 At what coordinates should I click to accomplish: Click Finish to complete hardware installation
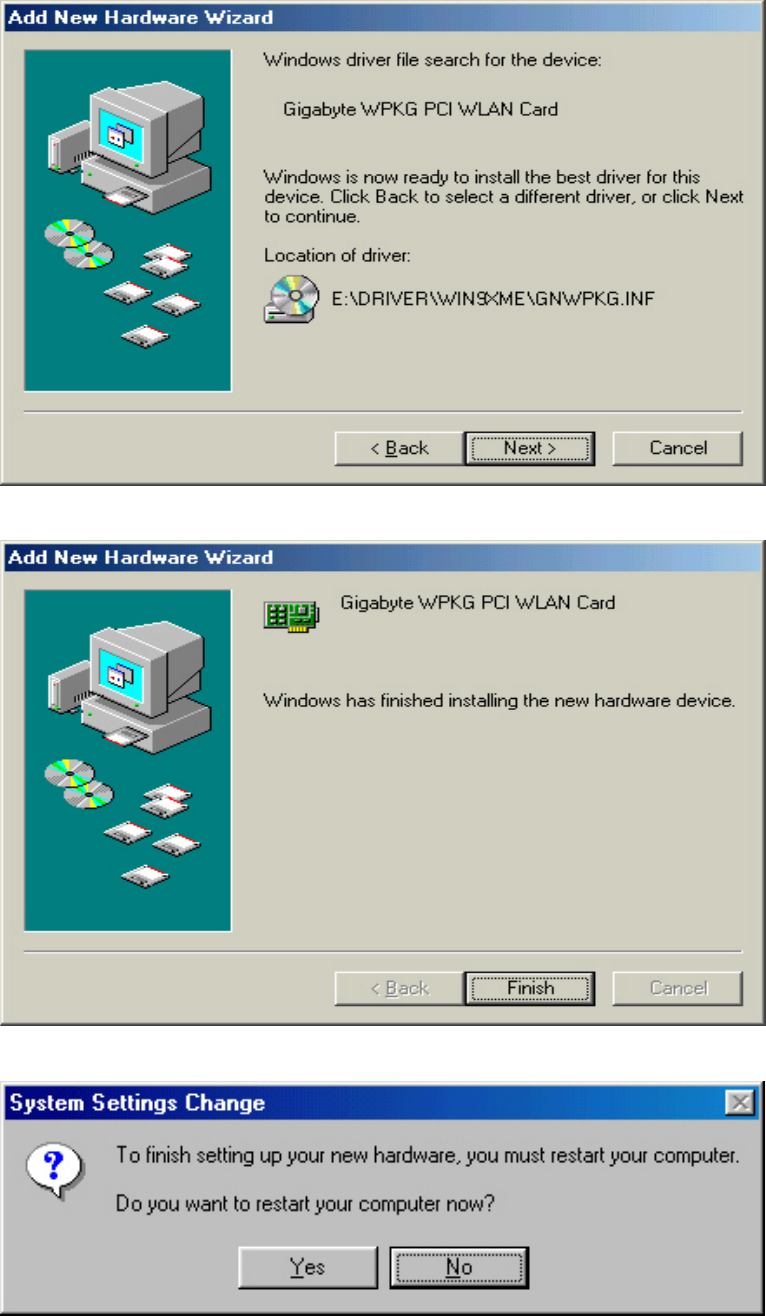pyautogui.click(x=529, y=988)
